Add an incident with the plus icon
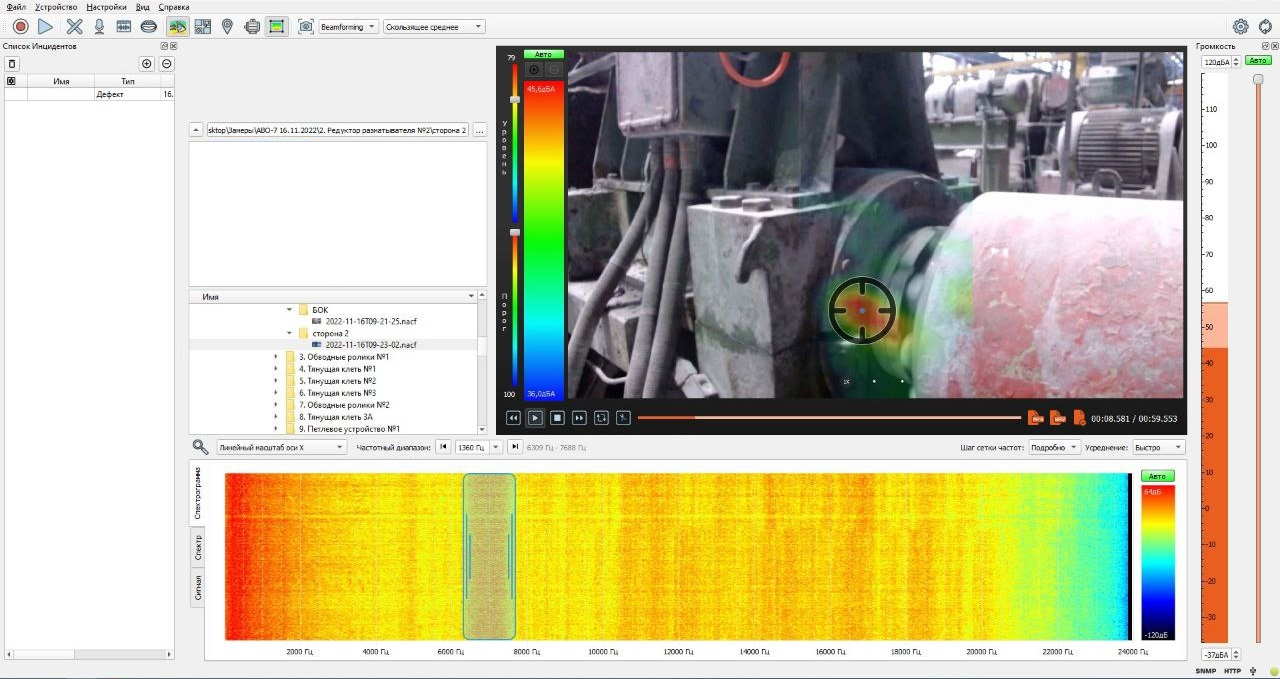This screenshot has width=1280, height=679. click(x=147, y=64)
